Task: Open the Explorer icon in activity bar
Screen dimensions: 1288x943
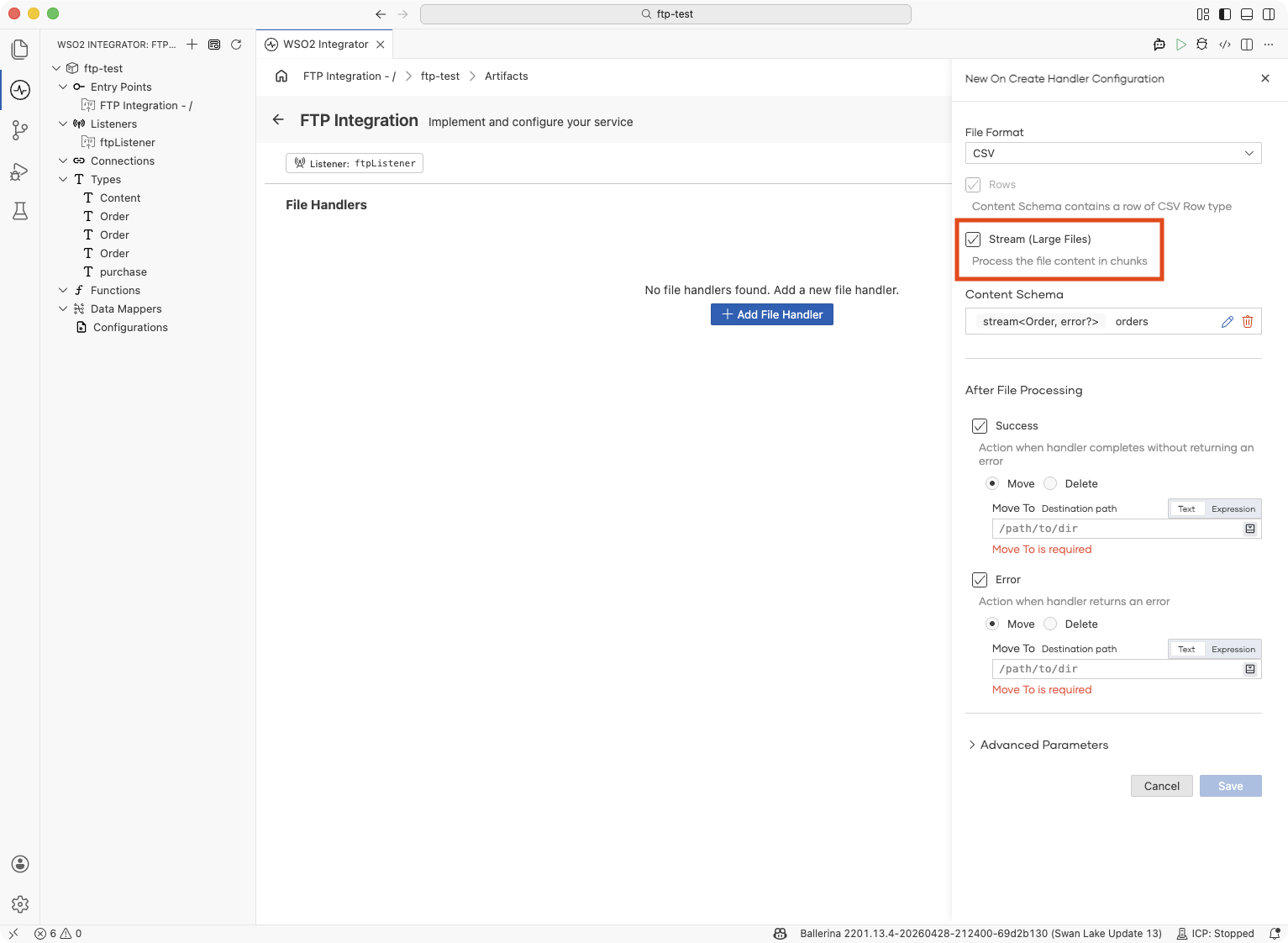Action: tap(20, 50)
